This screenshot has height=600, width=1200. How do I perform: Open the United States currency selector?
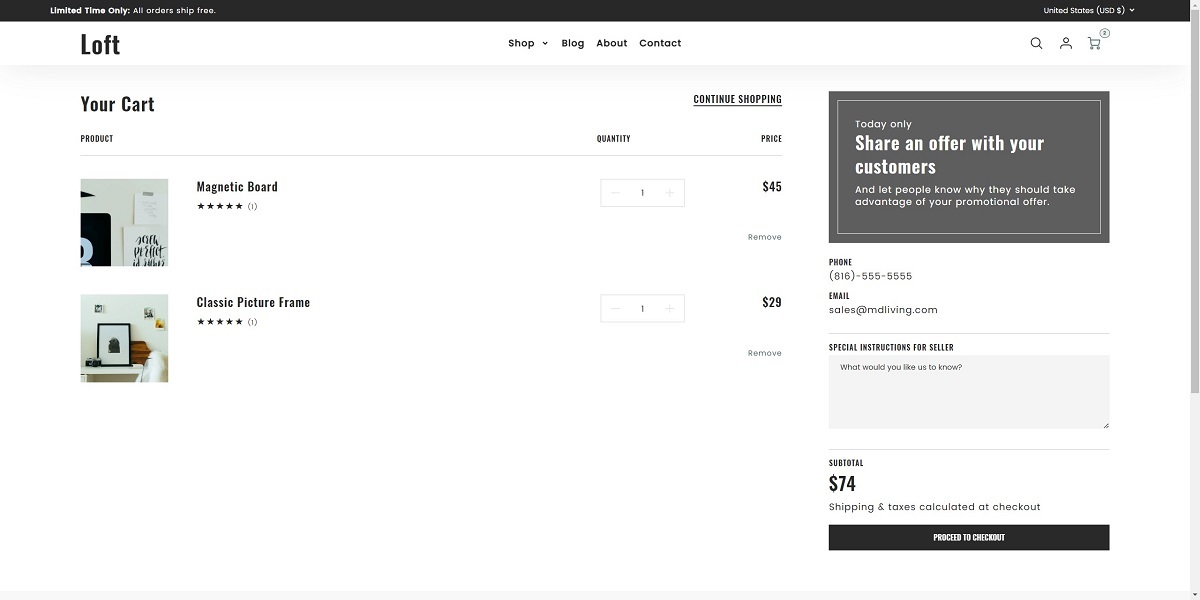(1088, 9)
